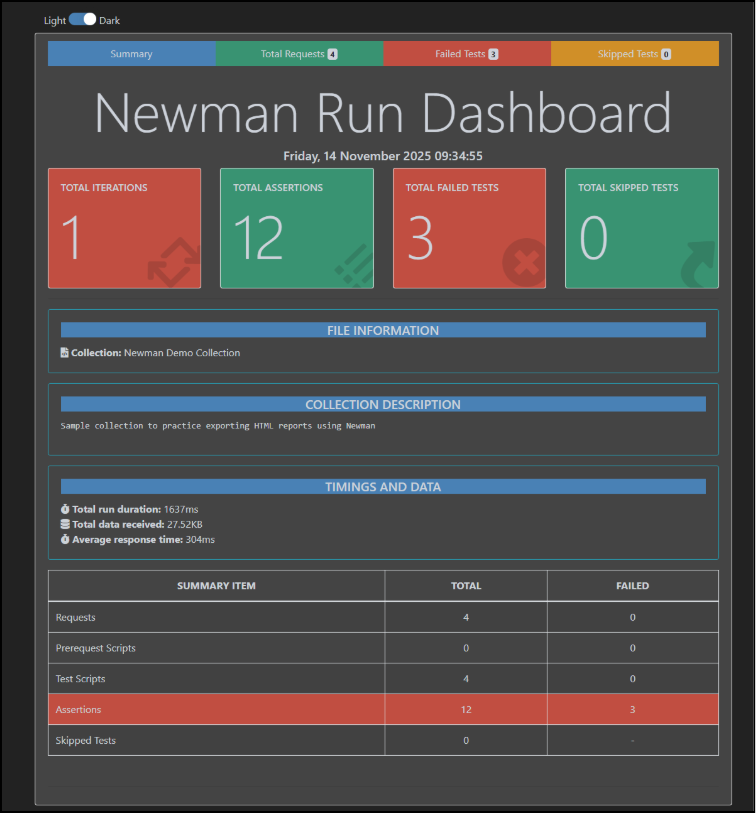Select the Total Failed Tests card
This screenshot has height=813, width=756.
[469, 228]
